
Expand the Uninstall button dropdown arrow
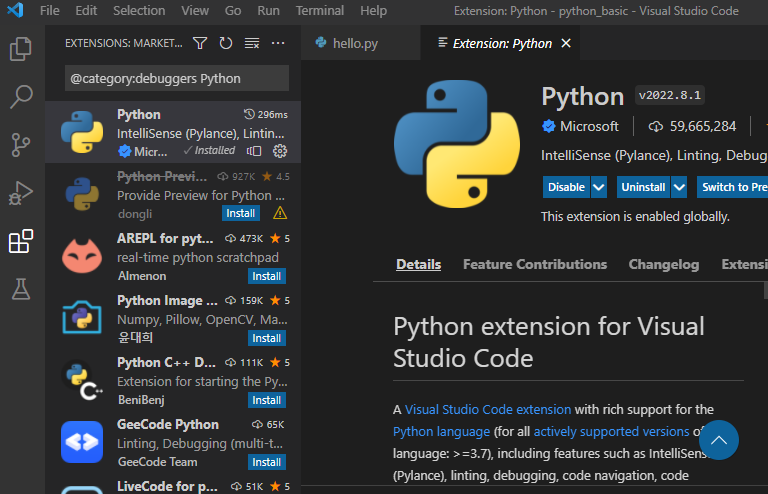pos(679,187)
